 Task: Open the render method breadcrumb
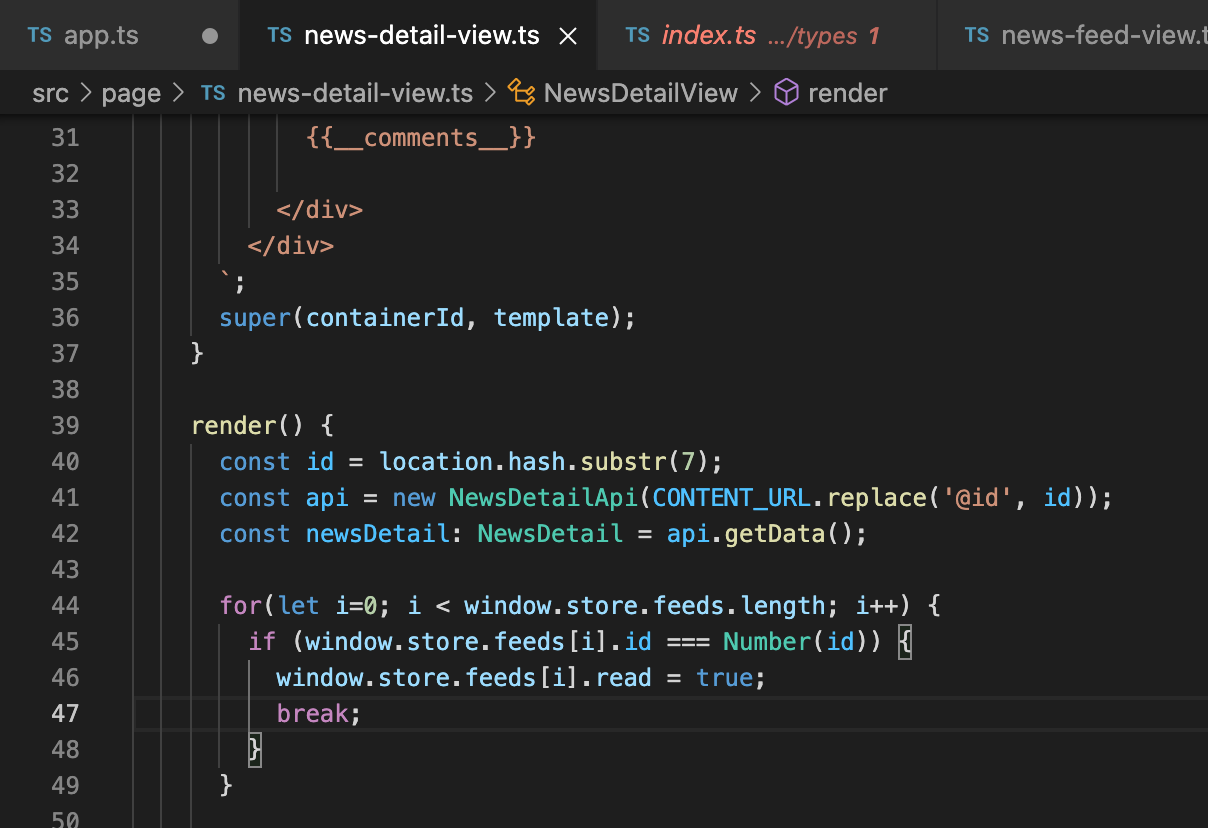(x=848, y=93)
